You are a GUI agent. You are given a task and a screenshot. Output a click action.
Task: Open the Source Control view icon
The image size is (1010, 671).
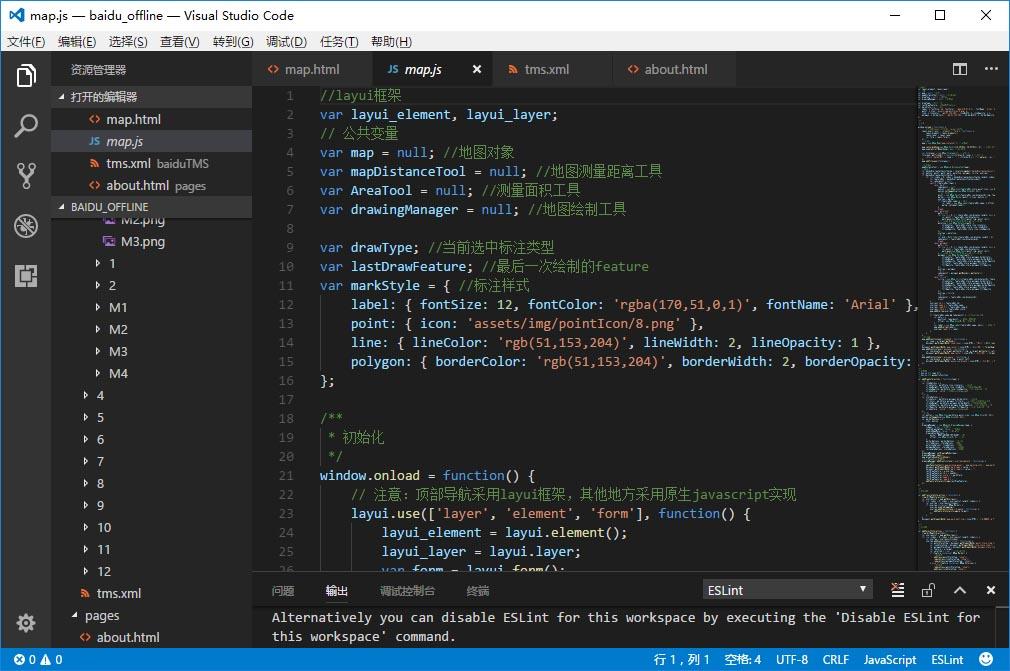(26, 175)
